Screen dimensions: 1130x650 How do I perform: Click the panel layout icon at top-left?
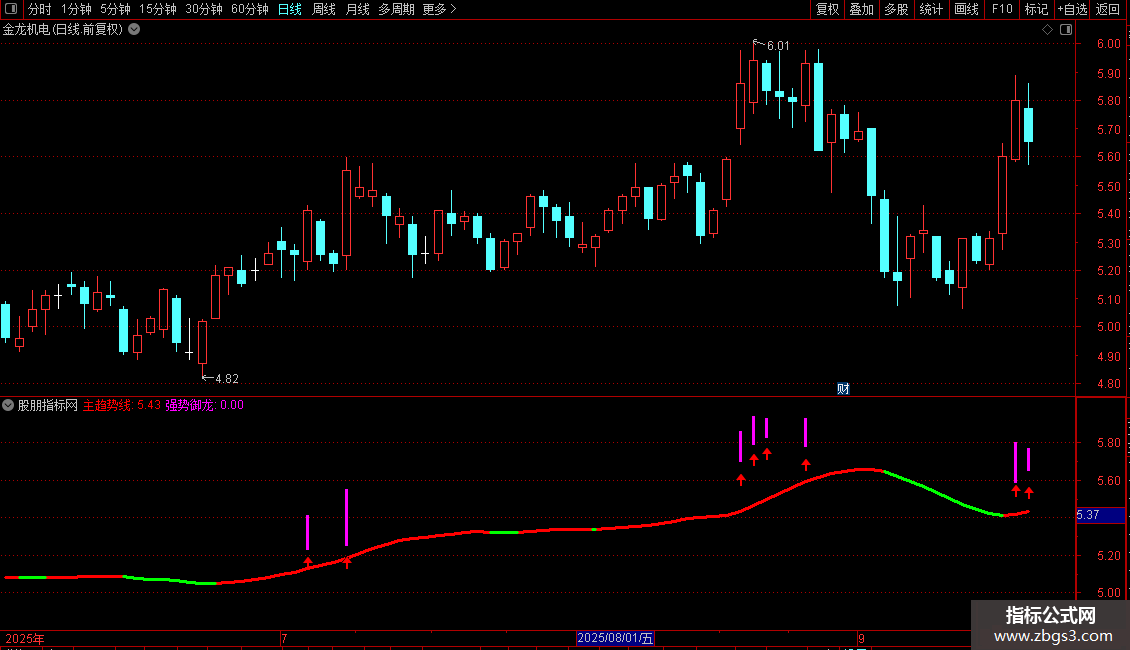11,9
